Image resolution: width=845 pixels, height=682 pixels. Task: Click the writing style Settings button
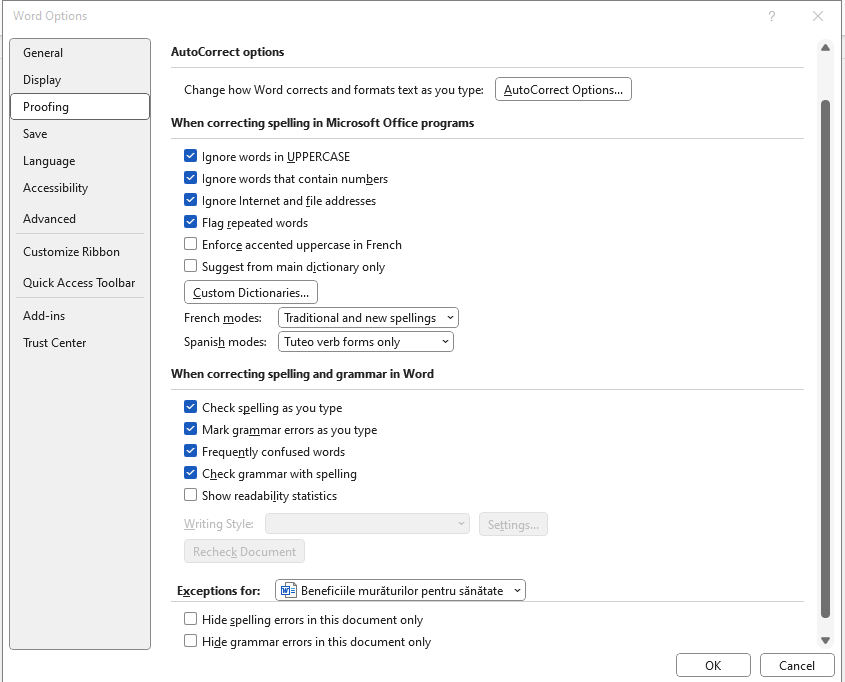[513, 524]
